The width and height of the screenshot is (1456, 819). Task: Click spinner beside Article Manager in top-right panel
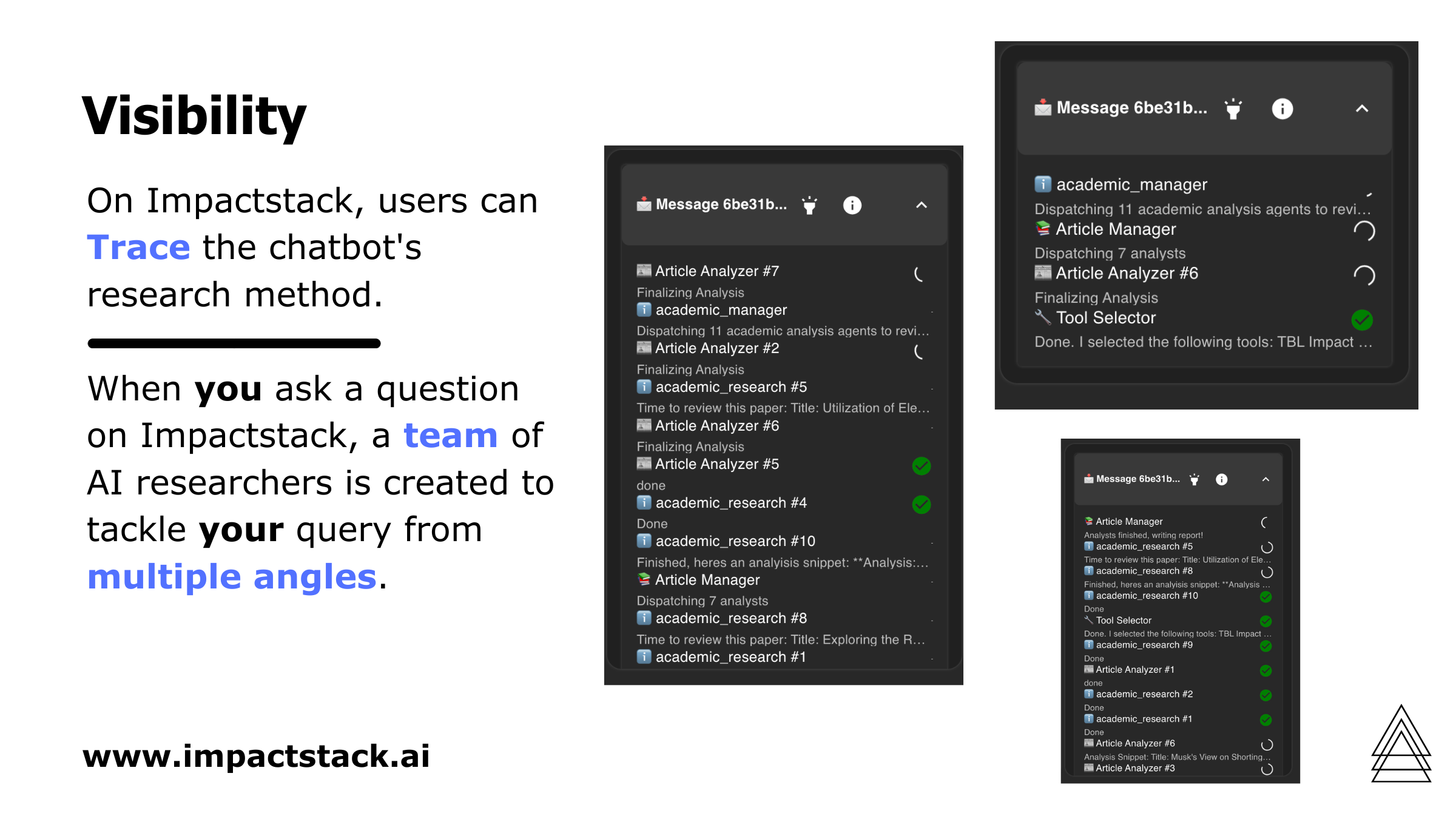click(1364, 231)
